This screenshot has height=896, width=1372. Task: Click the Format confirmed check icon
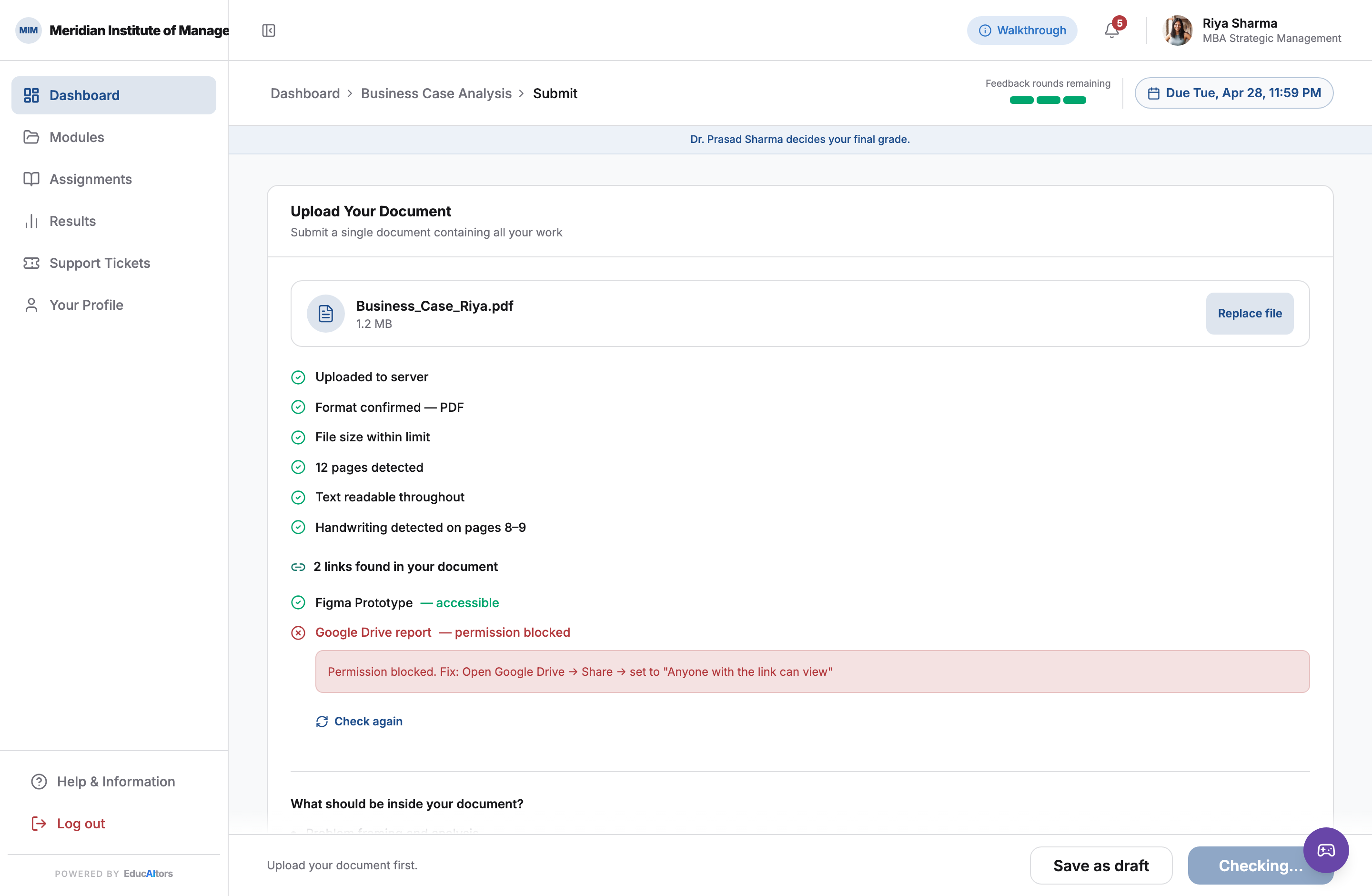pyautogui.click(x=298, y=407)
